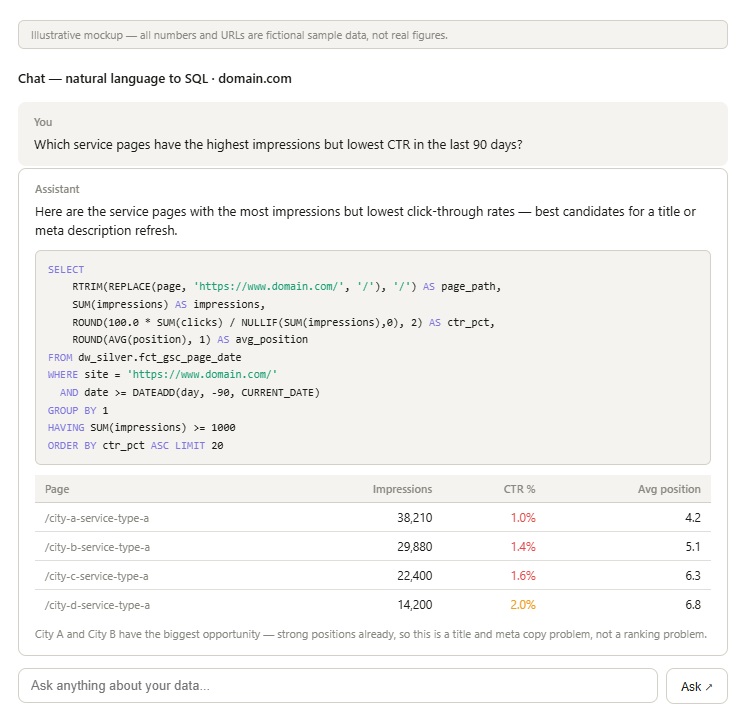Click the 1.6% CTR value

click(x=523, y=576)
